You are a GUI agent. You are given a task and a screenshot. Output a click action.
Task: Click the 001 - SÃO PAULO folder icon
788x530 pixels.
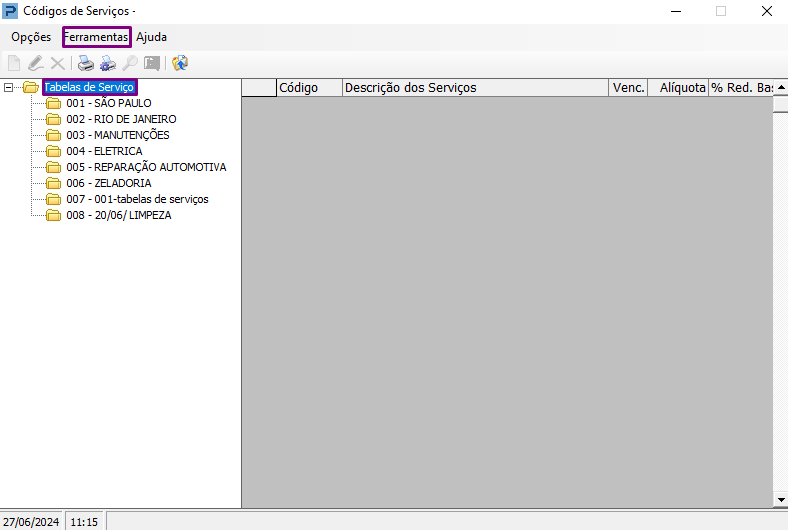pos(53,103)
